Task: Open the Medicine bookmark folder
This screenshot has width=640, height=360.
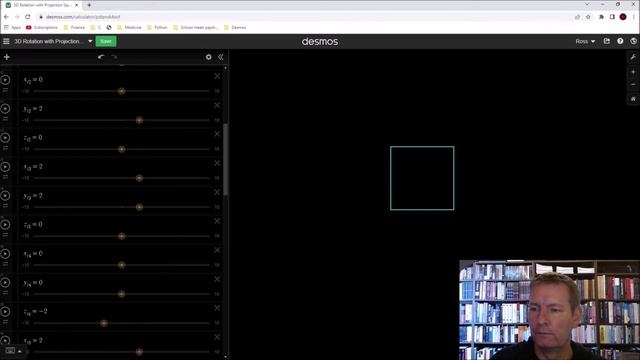Action: point(129,27)
